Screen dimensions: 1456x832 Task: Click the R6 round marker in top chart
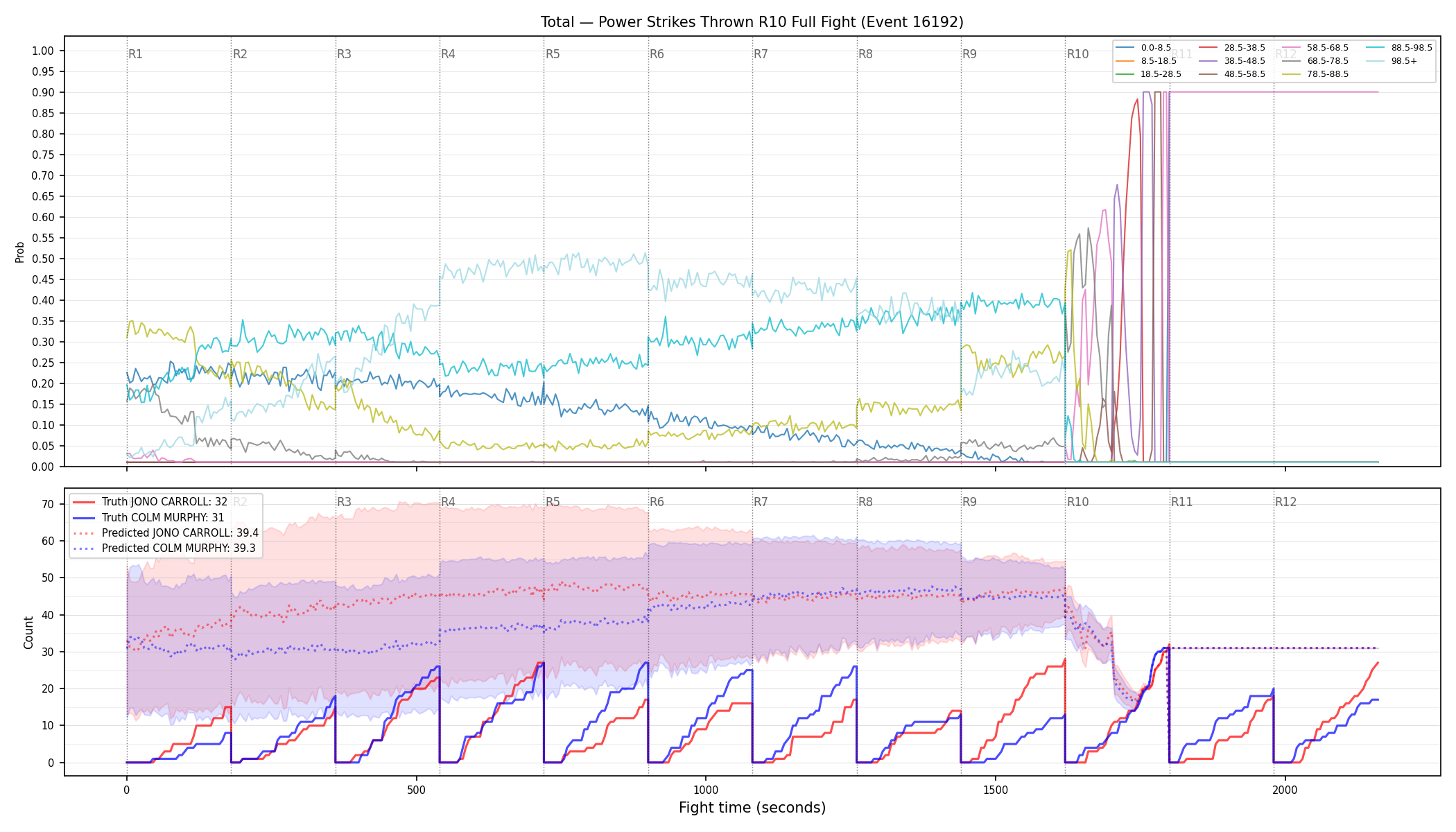pyautogui.click(x=657, y=54)
